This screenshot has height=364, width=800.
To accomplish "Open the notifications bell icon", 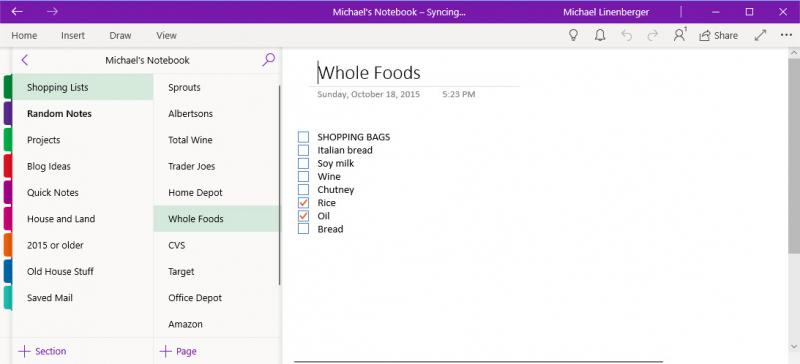I will tap(601, 35).
